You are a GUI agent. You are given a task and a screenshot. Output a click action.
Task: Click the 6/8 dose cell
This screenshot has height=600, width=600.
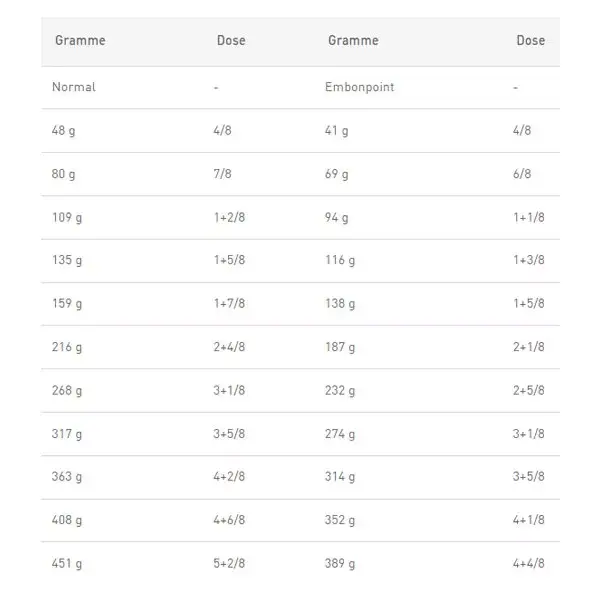(522, 174)
